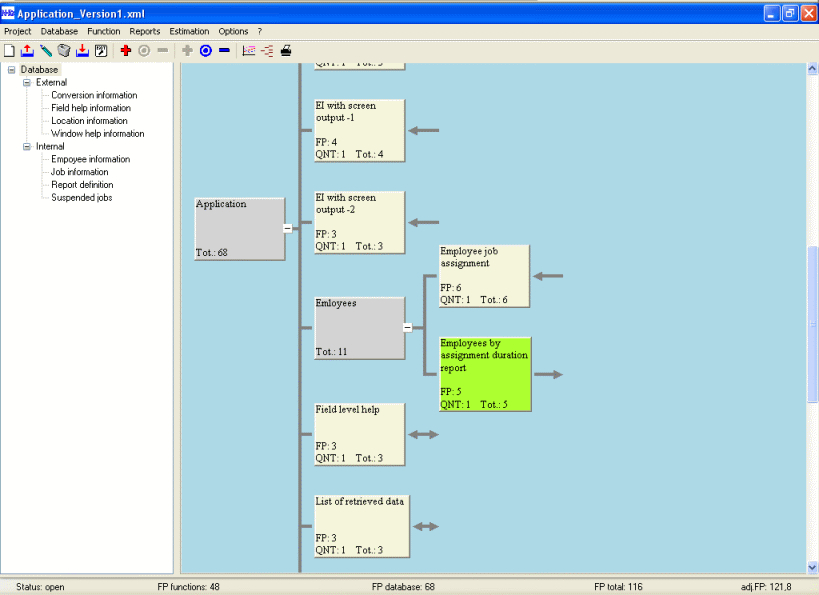
Task: Open the Project menu
Action: tap(18, 31)
